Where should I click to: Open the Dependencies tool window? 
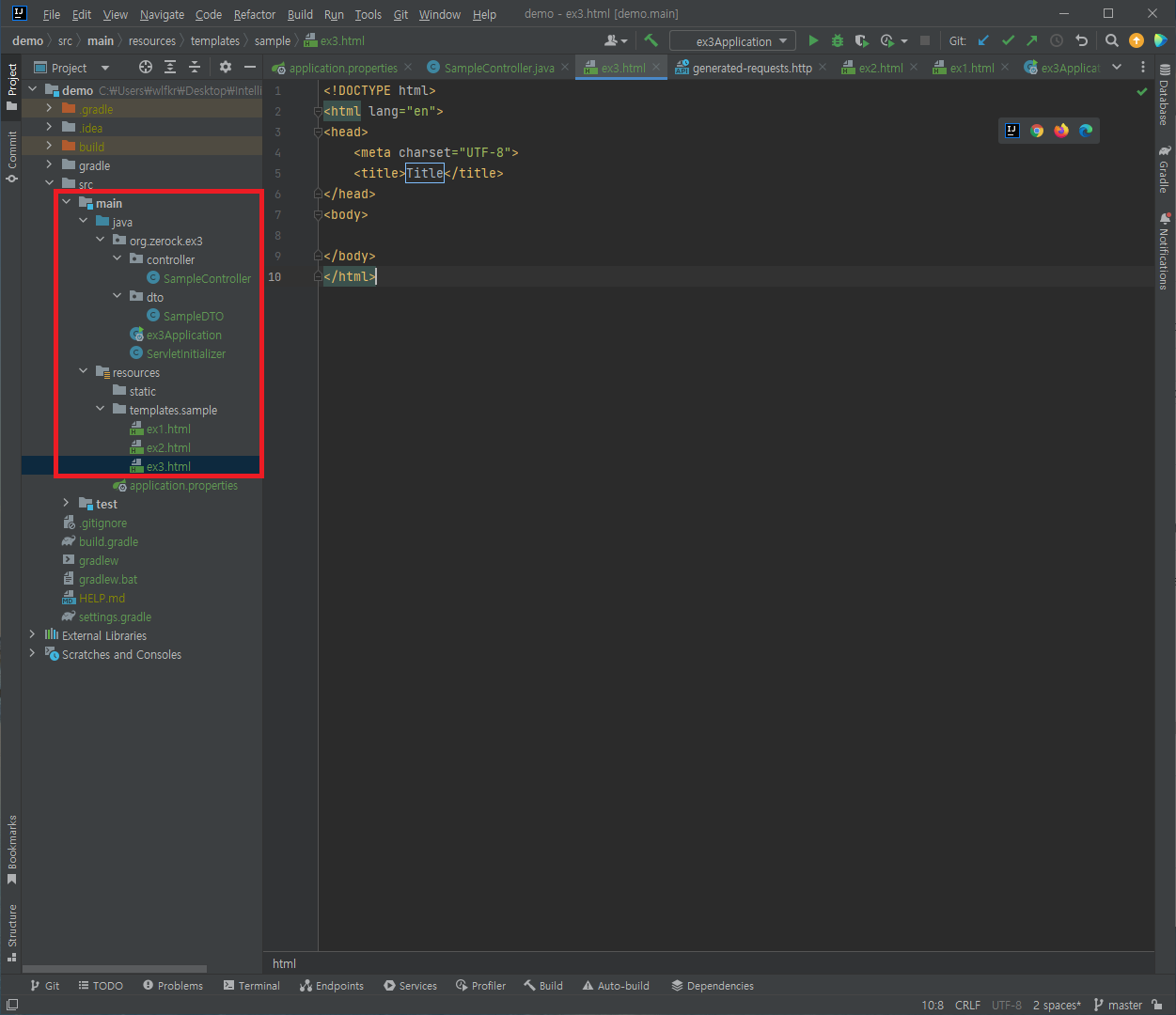click(713, 986)
